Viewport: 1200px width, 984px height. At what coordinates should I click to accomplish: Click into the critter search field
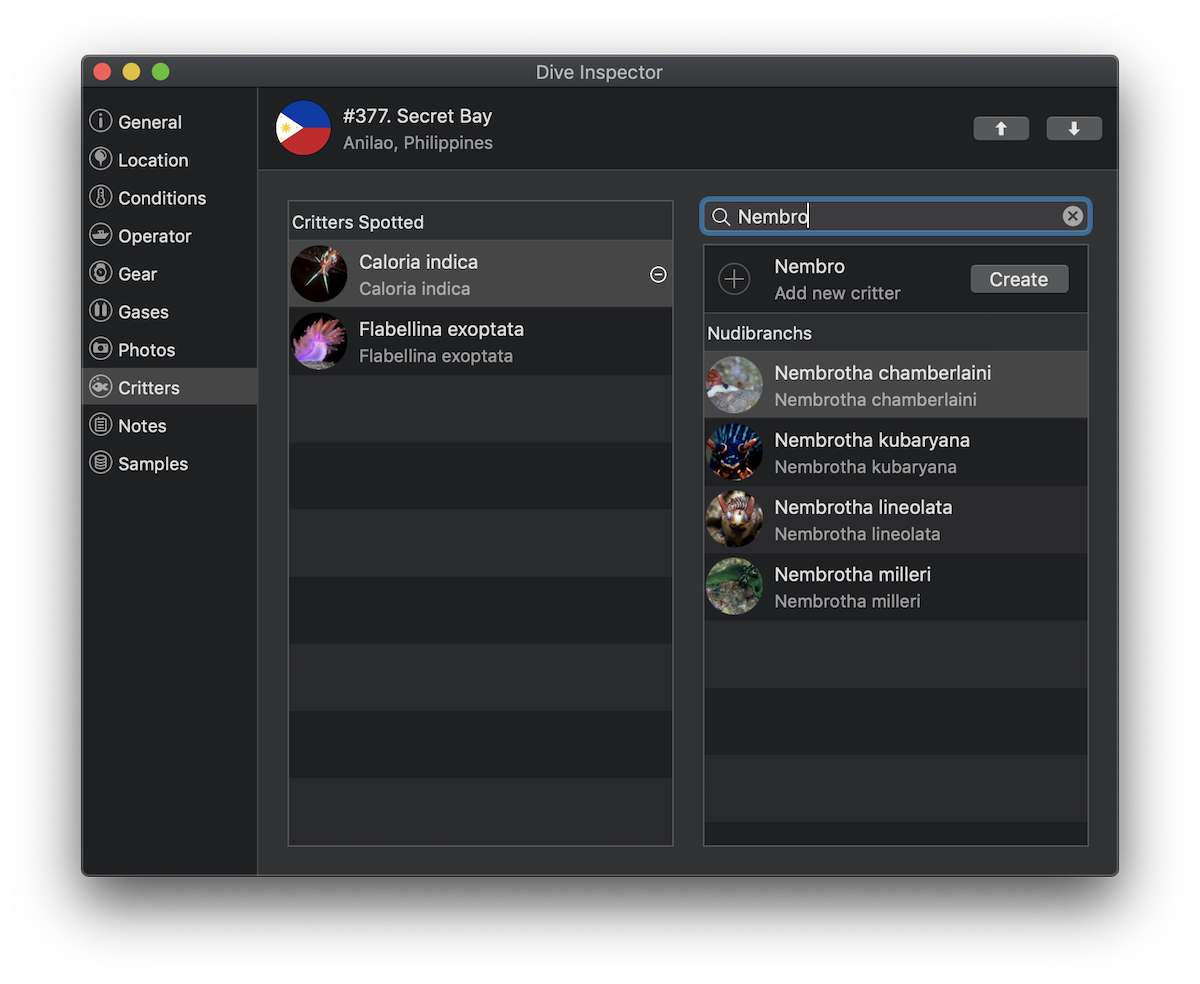pyautogui.click(x=895, y=217)
